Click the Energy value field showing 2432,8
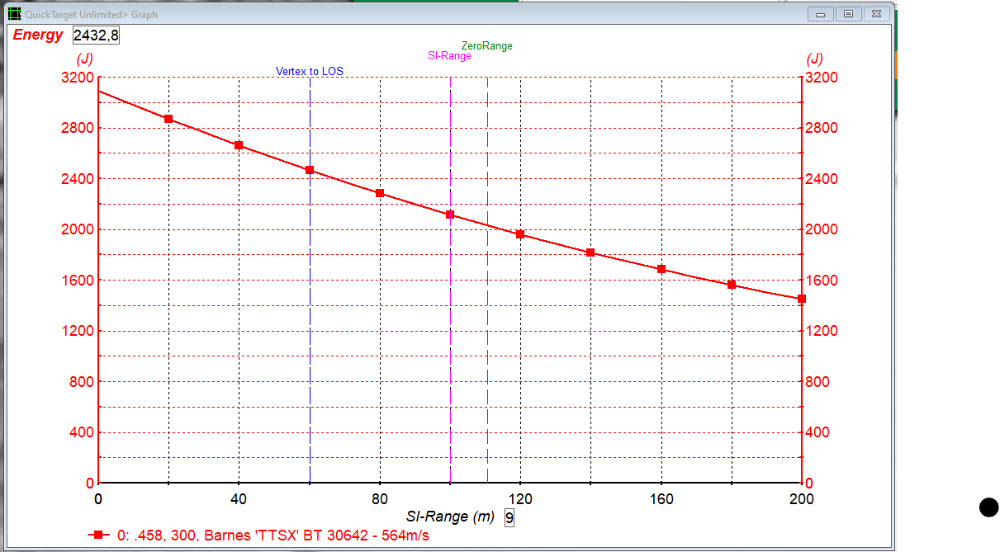Image resolution: width=1000 pixels, height=552 pixels. point(96,35)
